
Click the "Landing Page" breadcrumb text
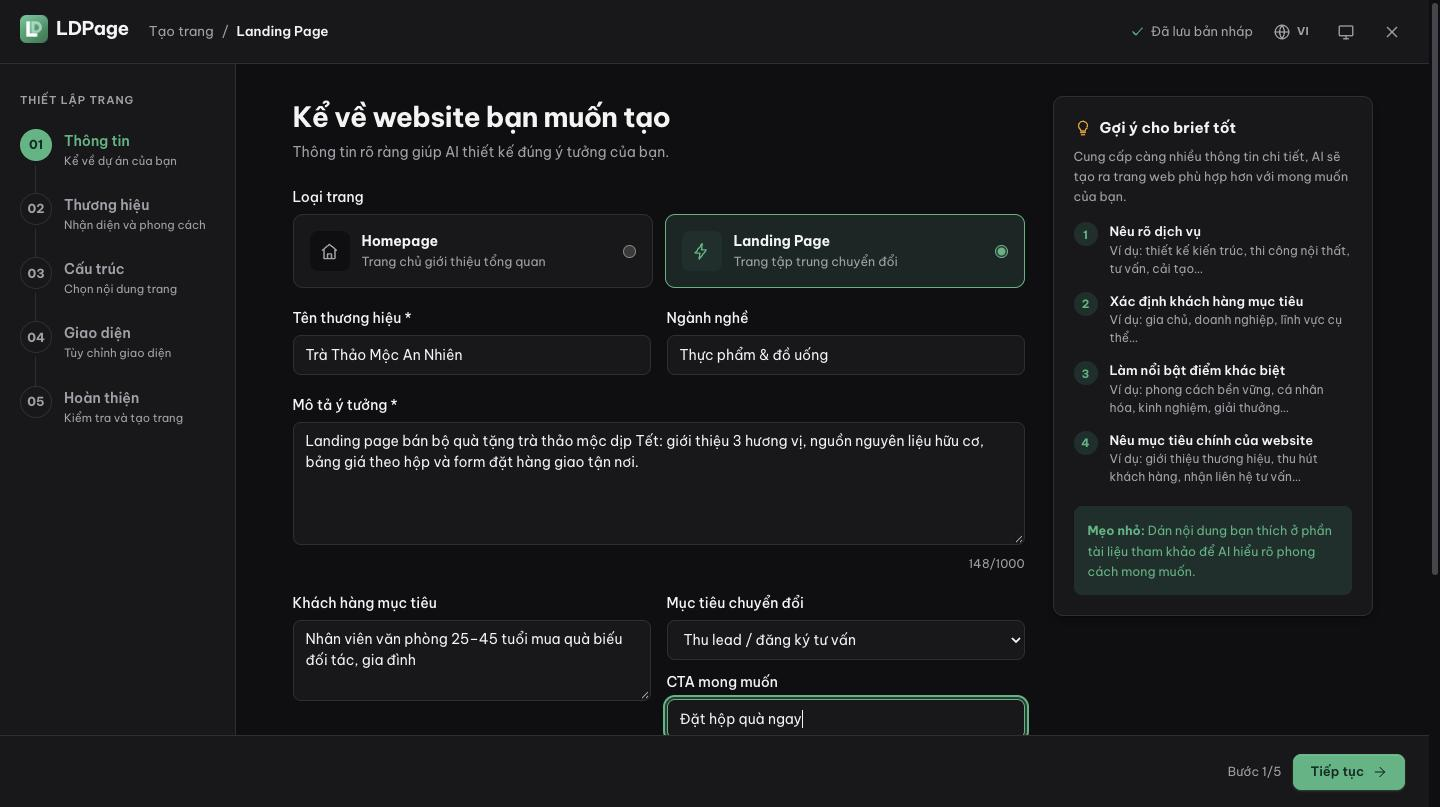pyautogui.click(x=282, y=31)
